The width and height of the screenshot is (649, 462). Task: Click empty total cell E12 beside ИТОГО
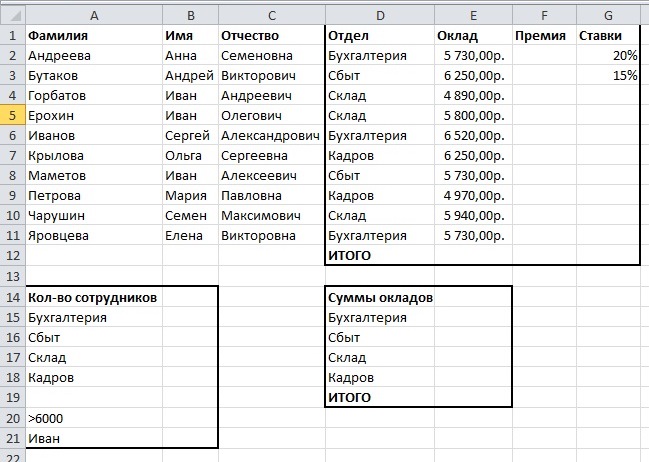click(x=474, y=255)
